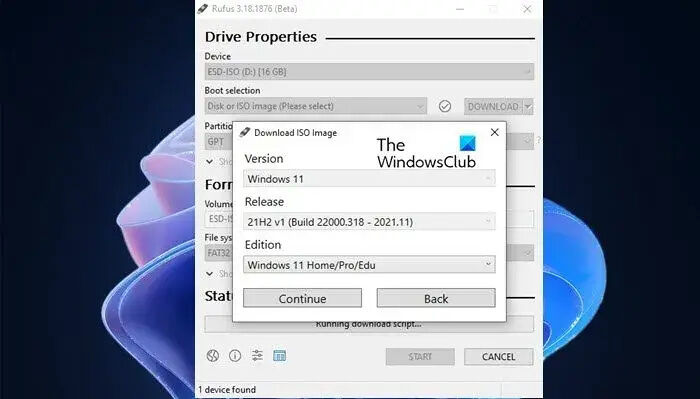The height and width of the screenshot is (399, 700).
Task: Open the Device dropdown ESD-ISO
Action: coord(369,71)
